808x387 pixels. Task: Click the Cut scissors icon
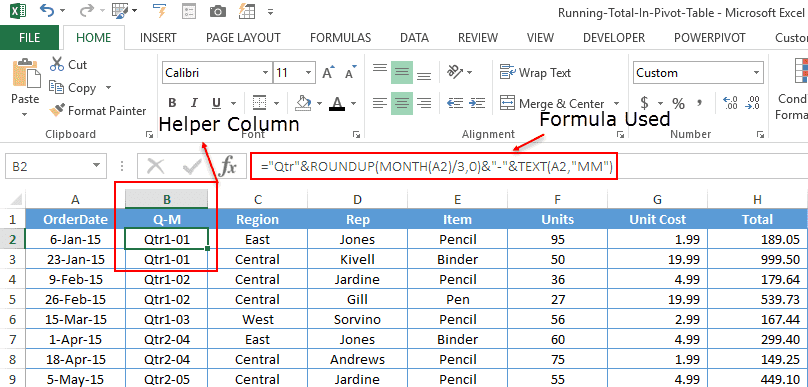click(x=57, y=64)
